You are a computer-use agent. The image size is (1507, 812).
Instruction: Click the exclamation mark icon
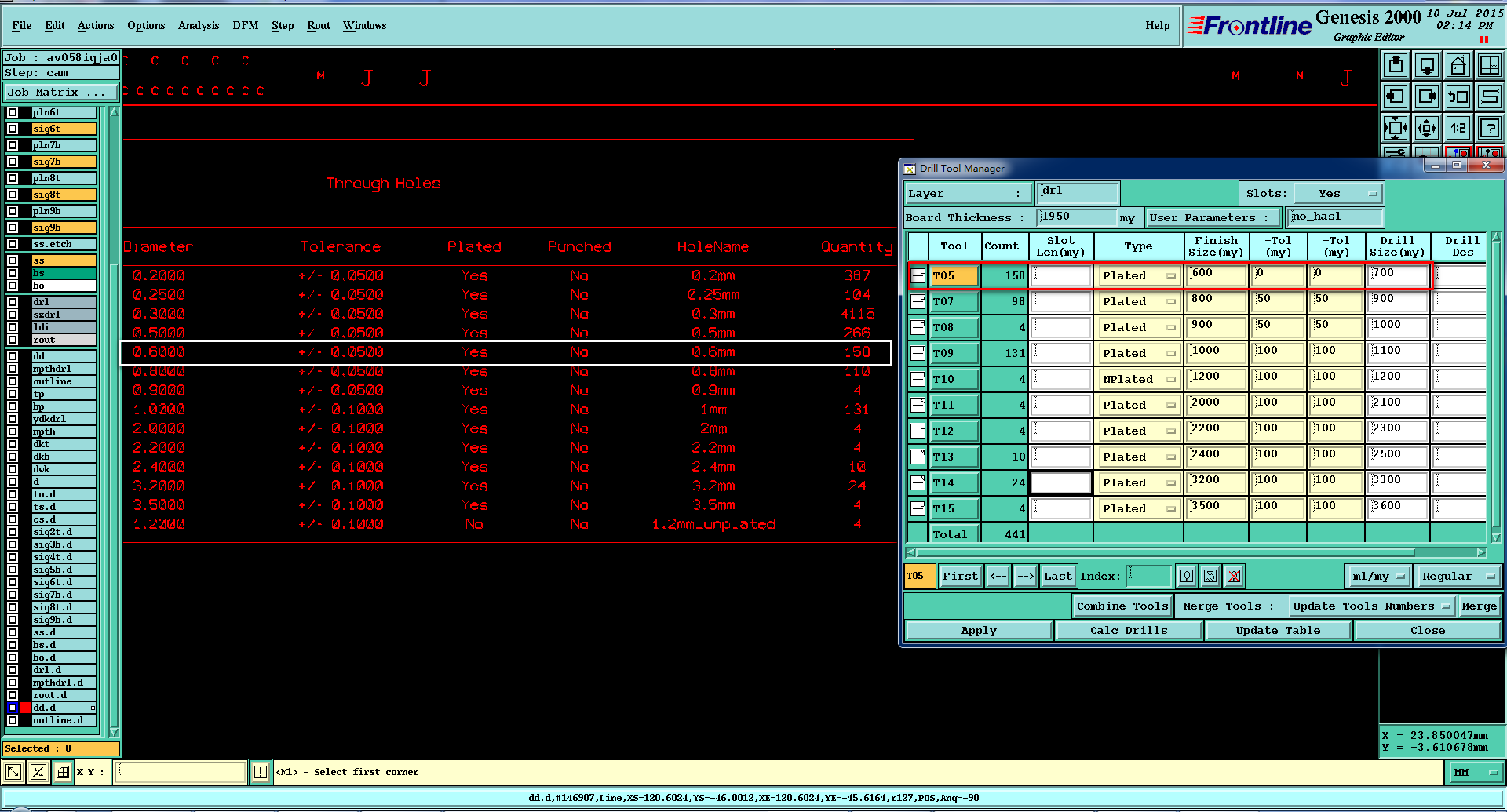(261, 772)
